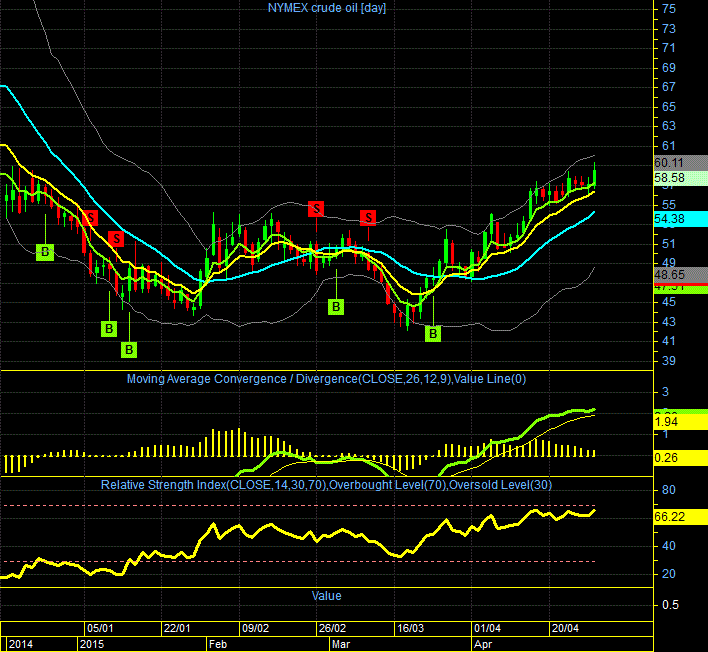Click the Relative Strength Index panel title

[x=326, y=485]
